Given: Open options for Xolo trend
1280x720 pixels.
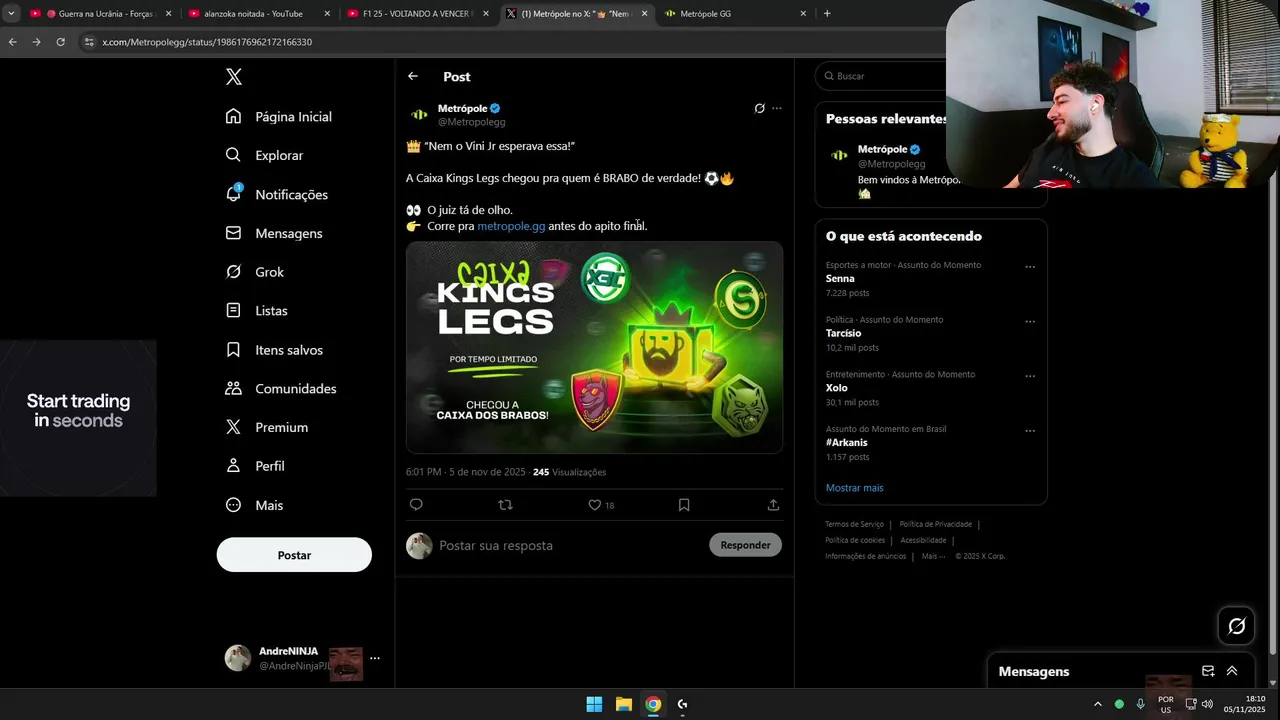Looking at the screenshot, I should 1030,376.
